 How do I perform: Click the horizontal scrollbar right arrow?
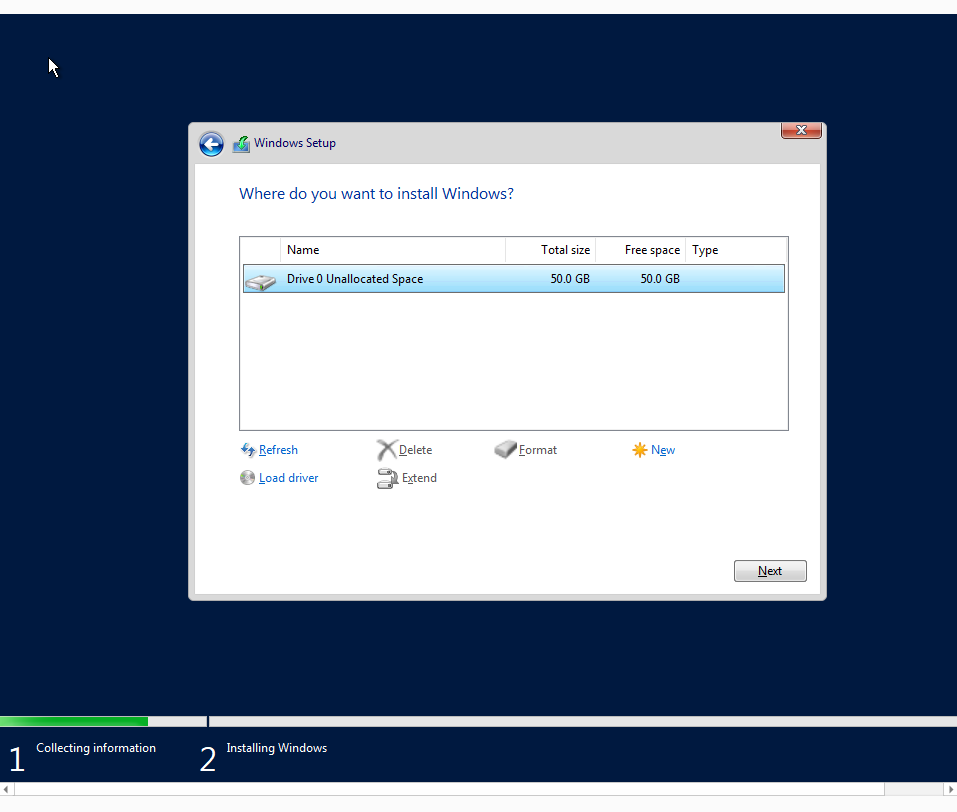click(950, 789)
